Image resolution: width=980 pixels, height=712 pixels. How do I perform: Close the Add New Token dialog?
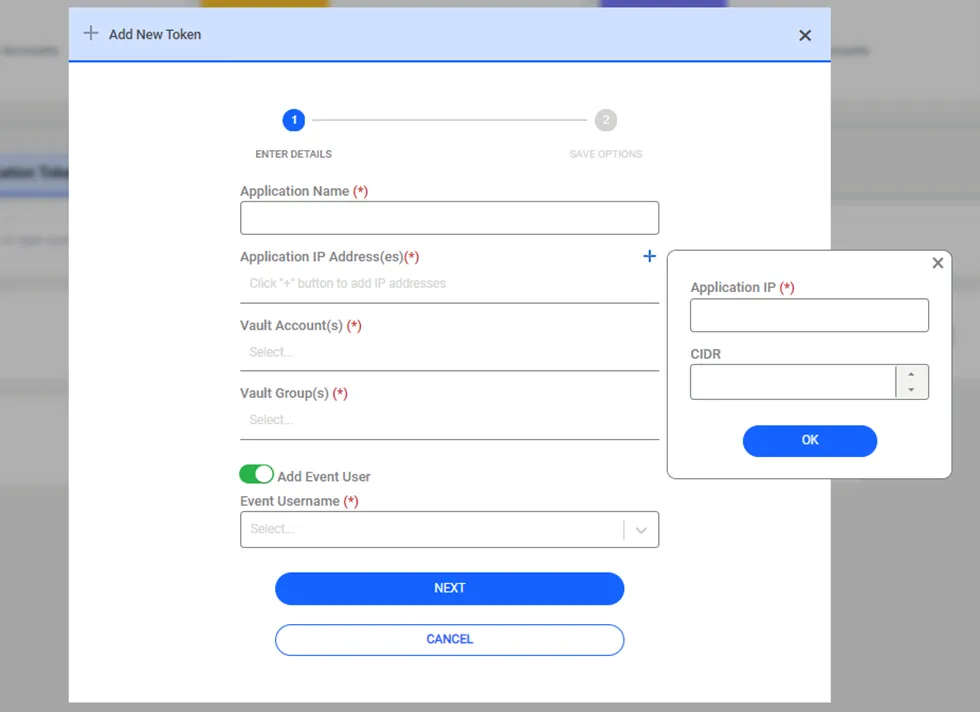pyautogui.click(x=805, y=35)
